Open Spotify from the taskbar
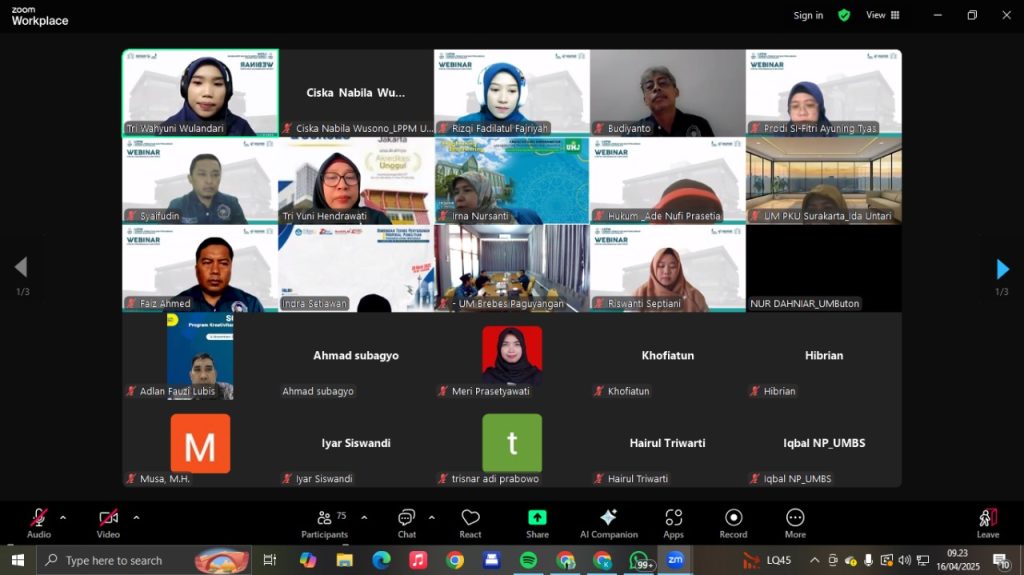This screenshot has height=575, width=1024. click(x=528, y=560)
